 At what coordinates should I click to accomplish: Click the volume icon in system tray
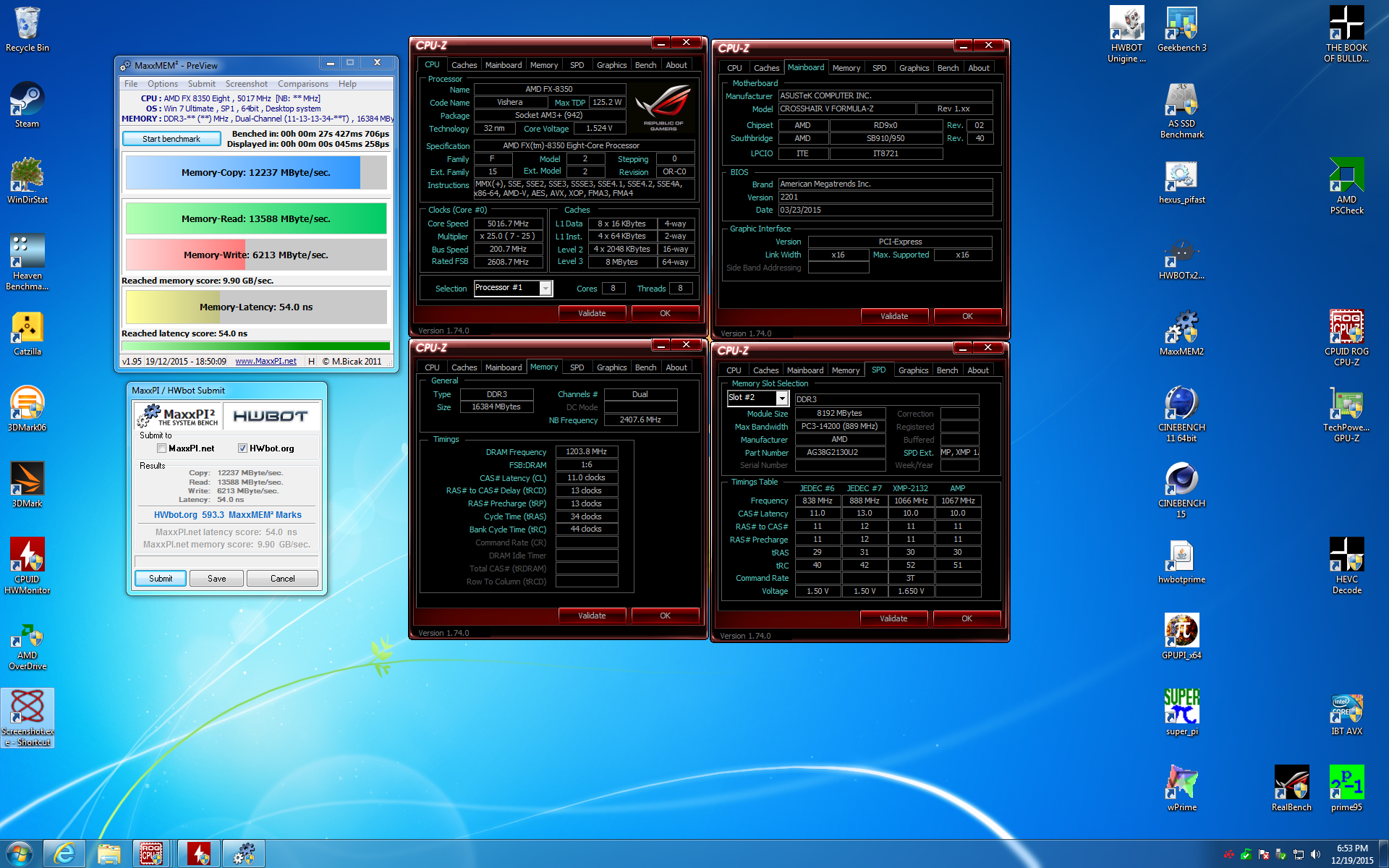click(1315, 854)
